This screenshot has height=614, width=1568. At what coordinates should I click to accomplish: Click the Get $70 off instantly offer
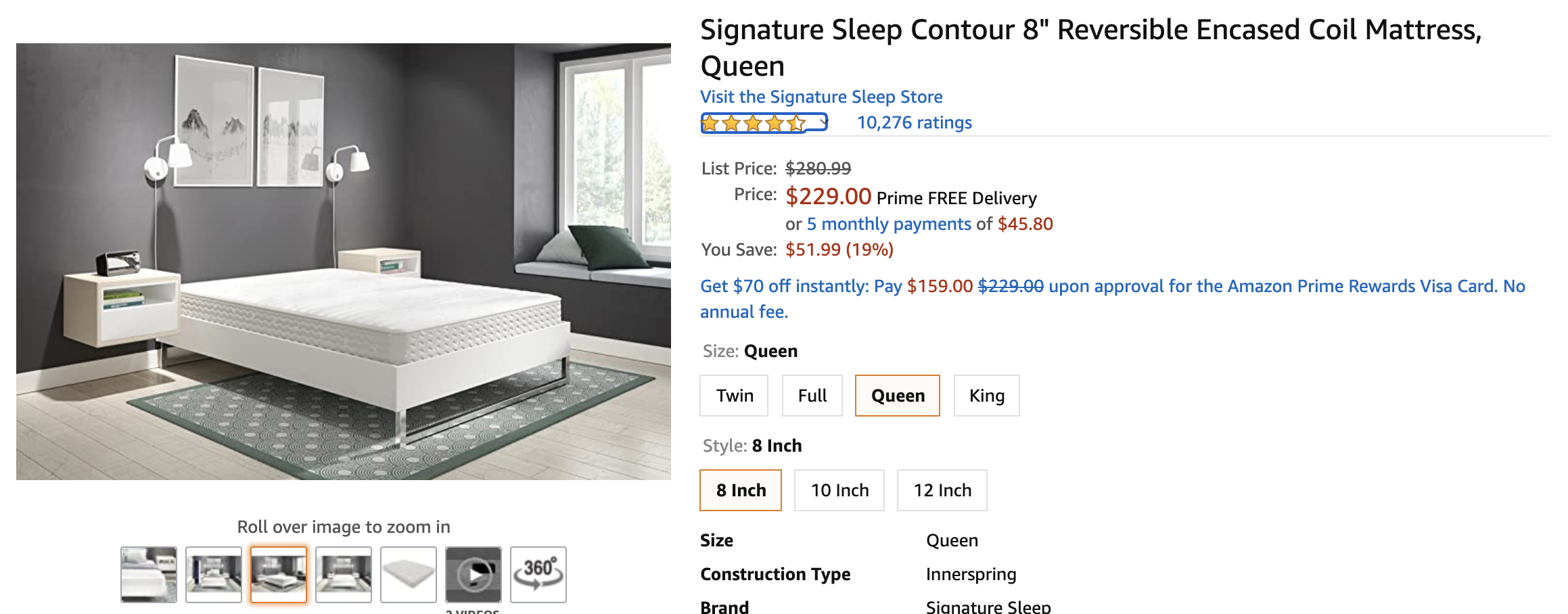click(x=784, y=286)
